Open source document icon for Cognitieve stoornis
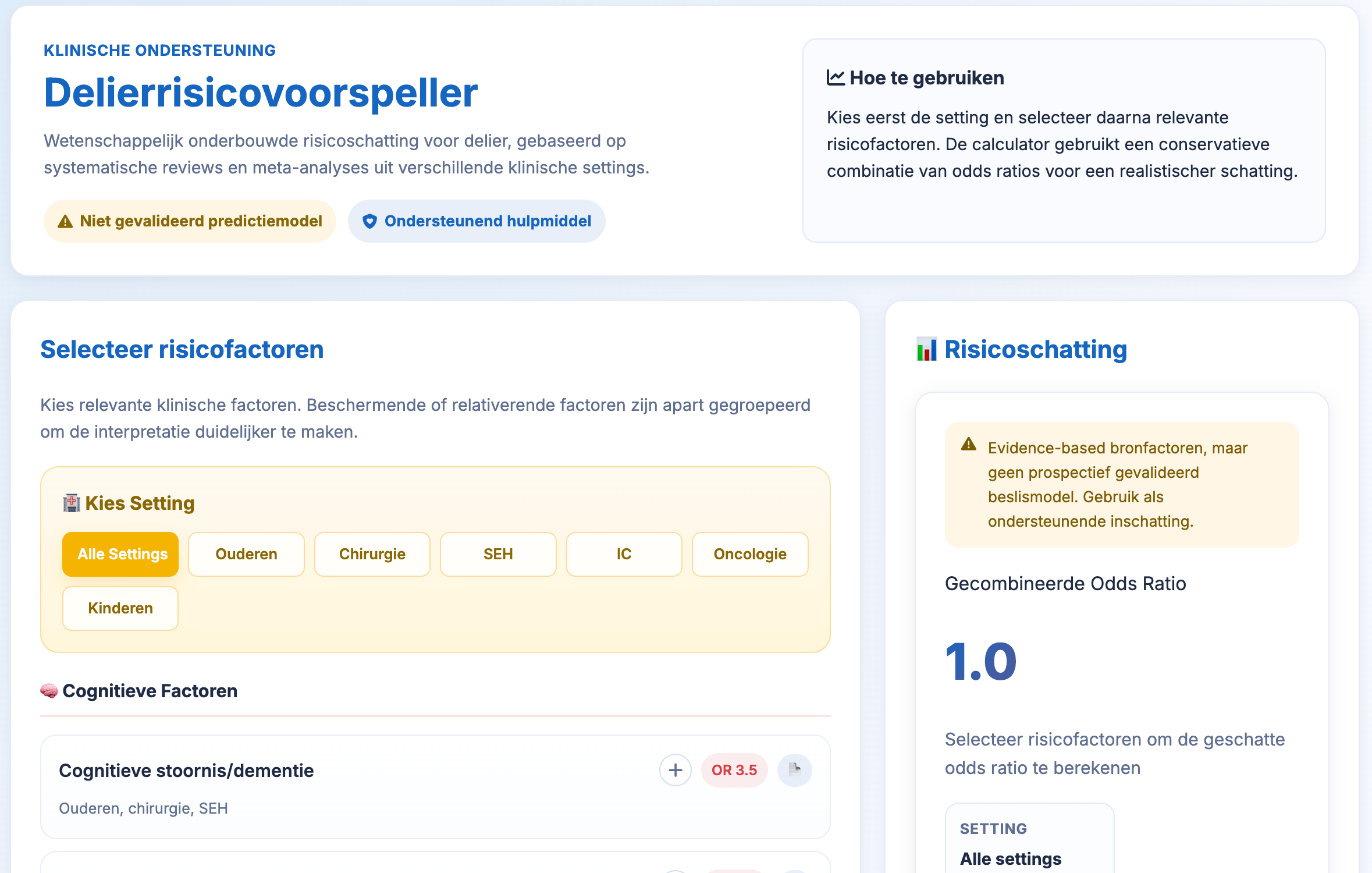 (795, 771)
